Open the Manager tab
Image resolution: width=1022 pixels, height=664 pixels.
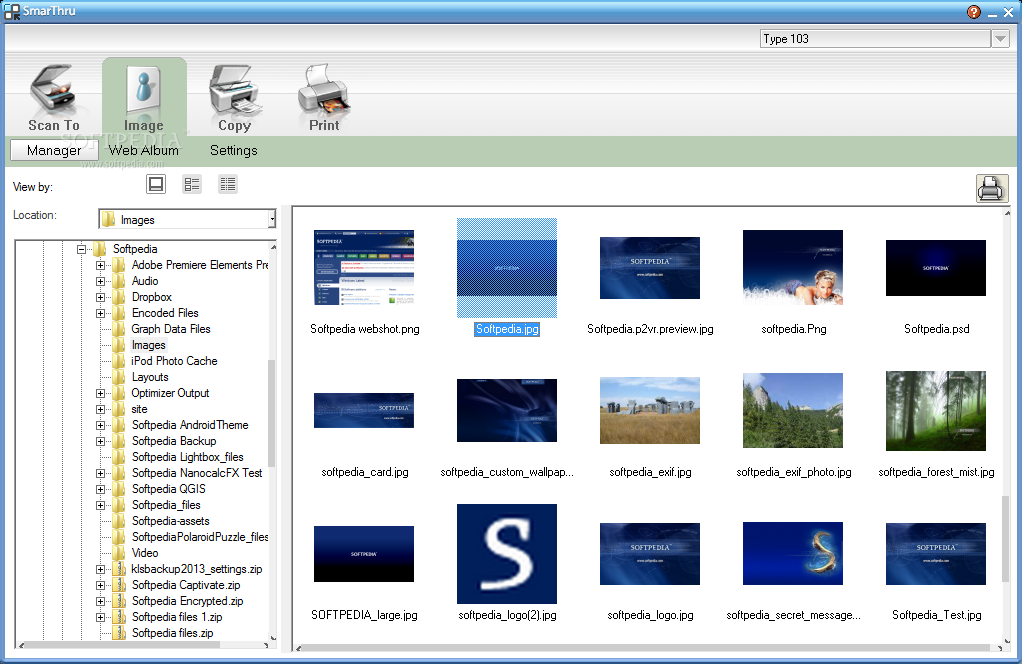(54, 151)
